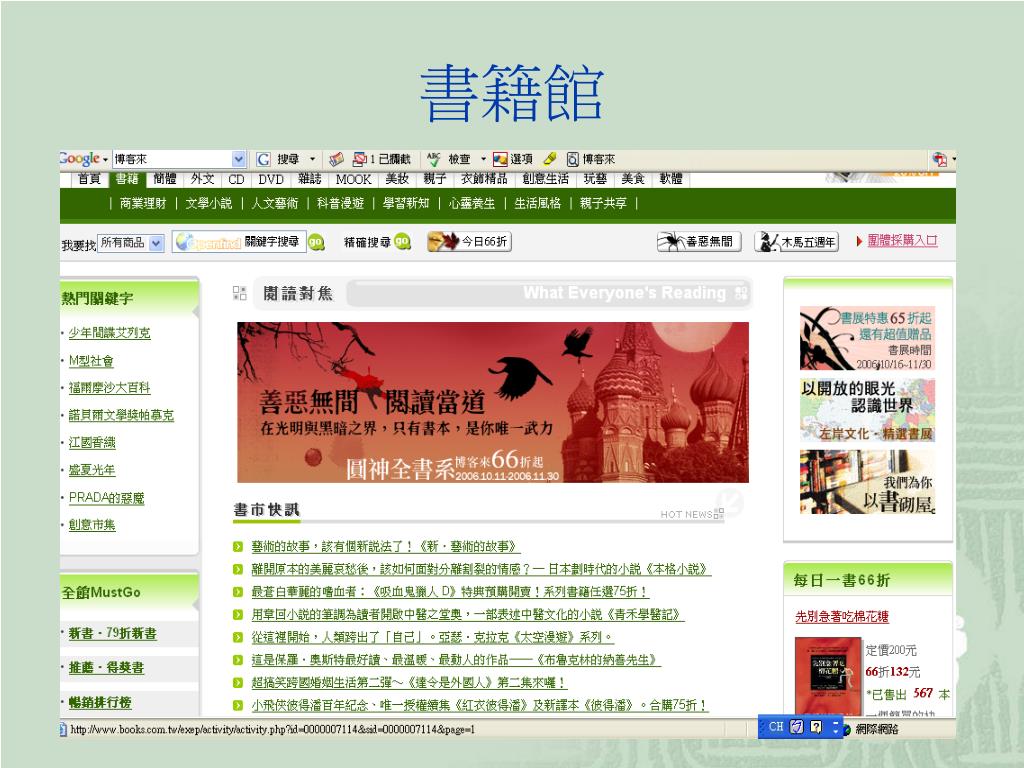Open the 新書・79折新書 link
The width and height of the screenshot is (1024, 768).
(x=112, y=633)
